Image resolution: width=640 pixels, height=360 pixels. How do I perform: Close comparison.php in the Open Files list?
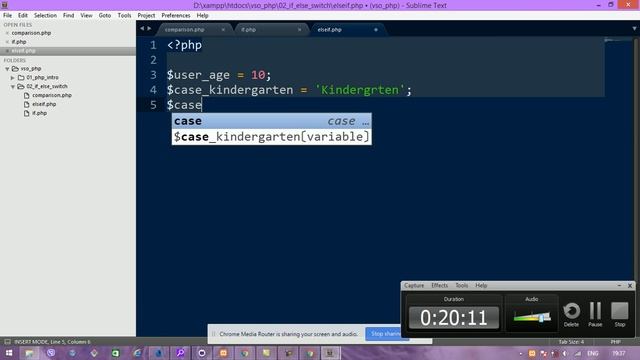tap(7, 33)
